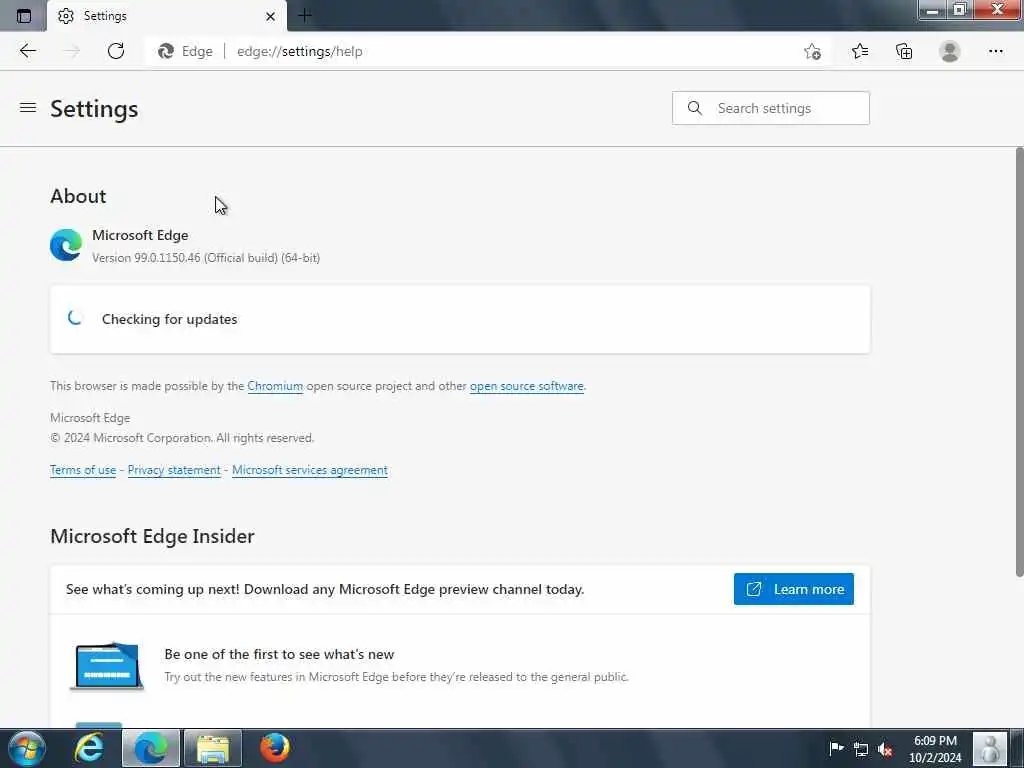
Task: Click the laptop illustration for Insider features
Action: coord(107,665)
